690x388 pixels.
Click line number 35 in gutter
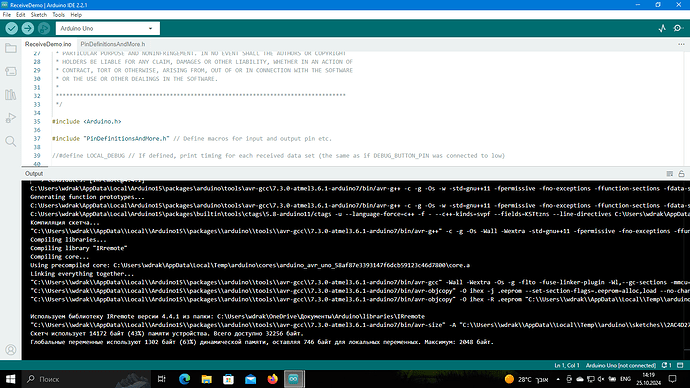(x=37, y=121)
